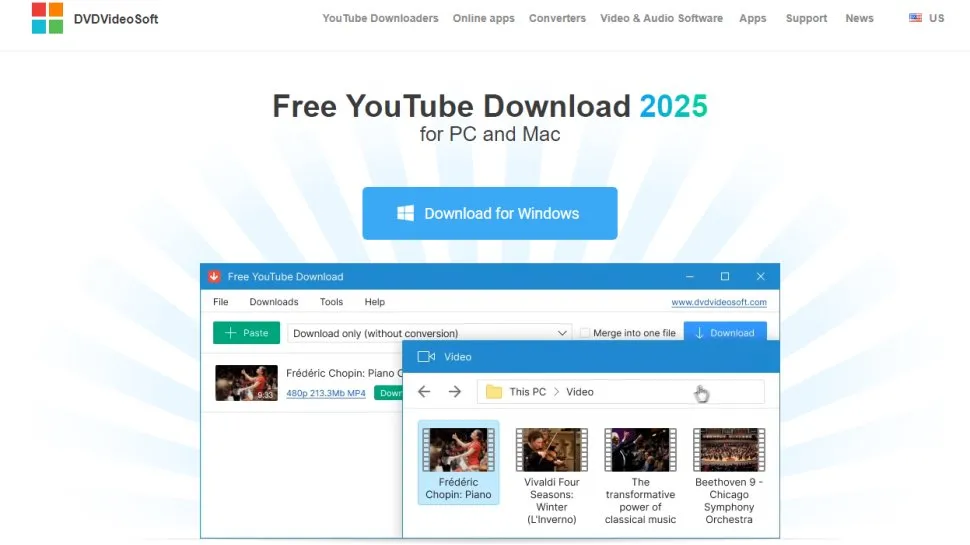Go to the Support page
This screenshot has height=545, width=970.
[806, 19]
